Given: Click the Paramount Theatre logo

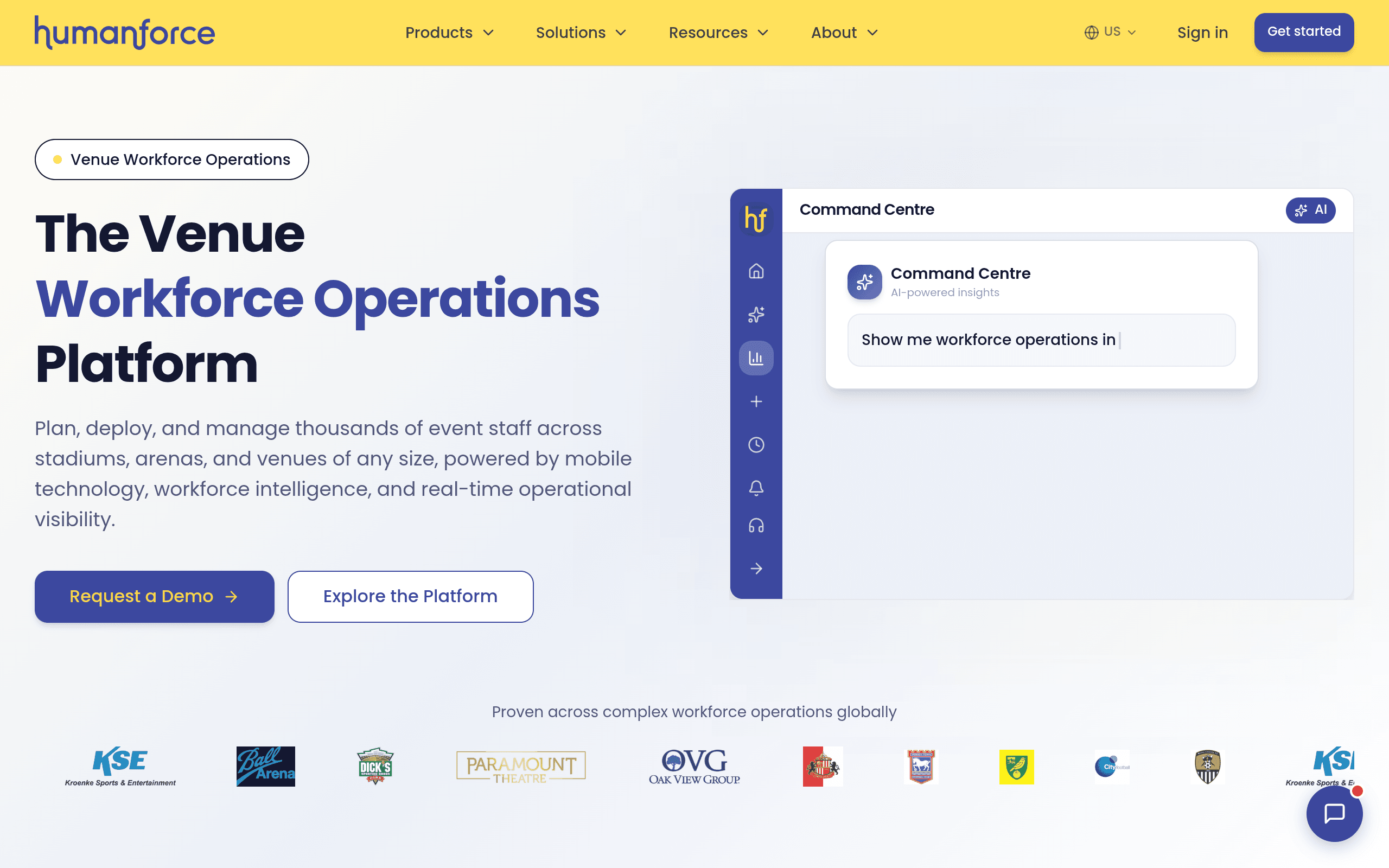Looking at the screenshot, I should (x=520, y=767).
